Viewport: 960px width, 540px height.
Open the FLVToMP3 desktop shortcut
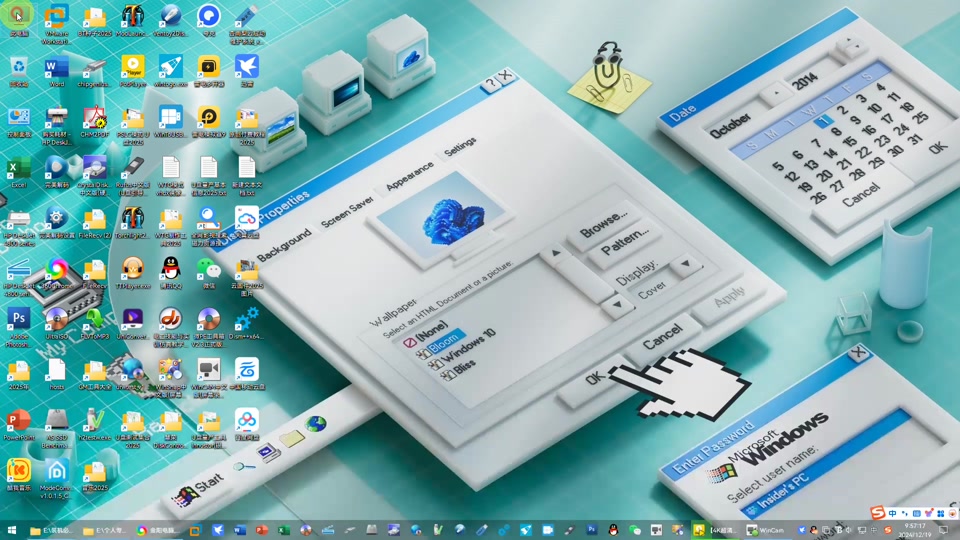(95, 324)
